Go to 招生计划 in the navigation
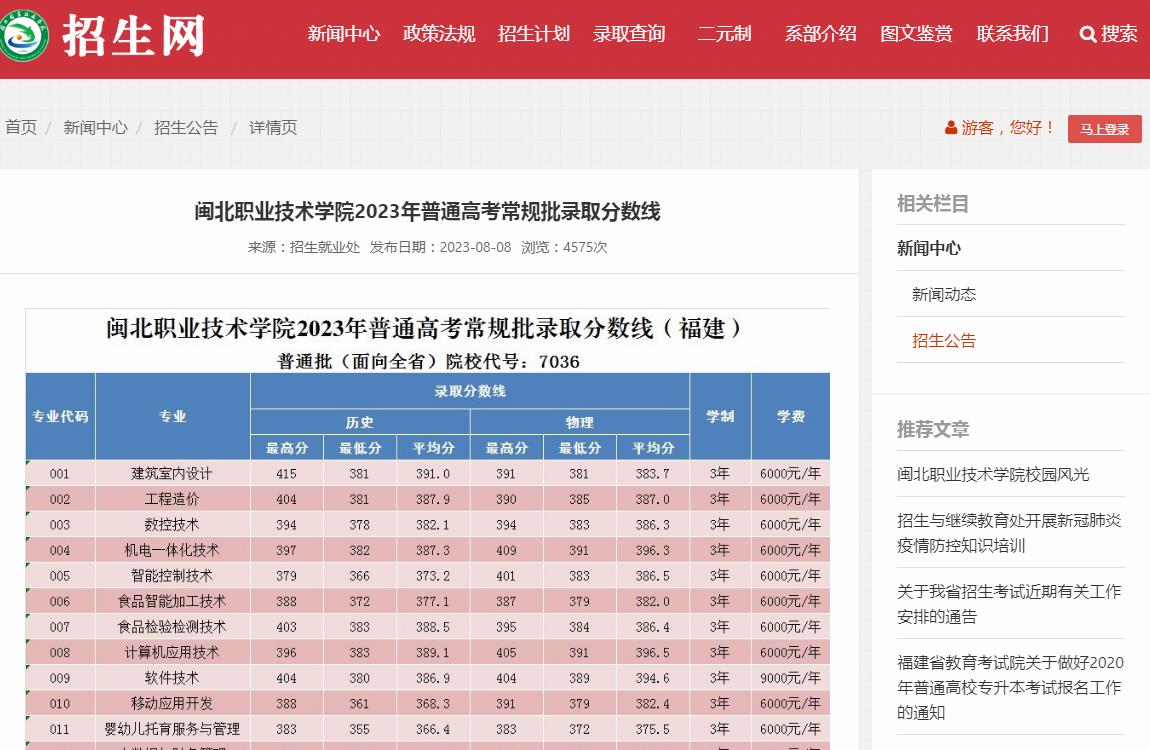This screenshot has height=750, width=1150. click(534, 34)
